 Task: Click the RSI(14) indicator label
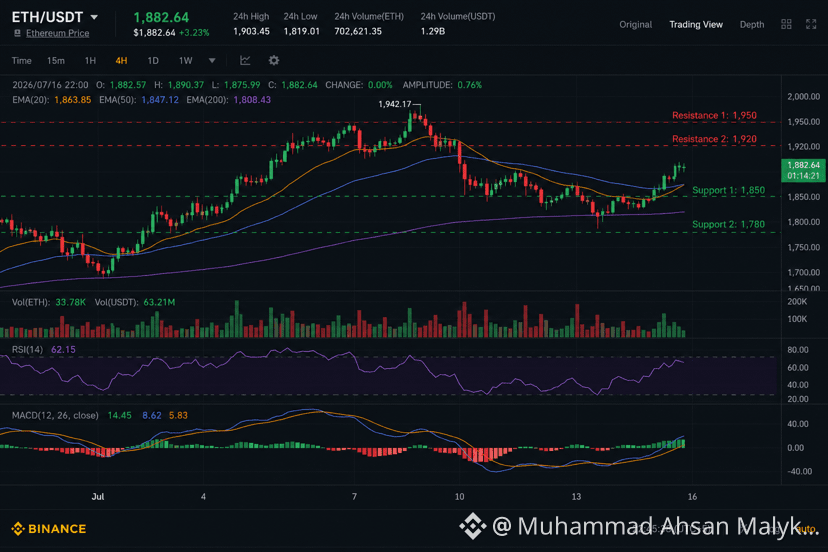pos(27,350)
